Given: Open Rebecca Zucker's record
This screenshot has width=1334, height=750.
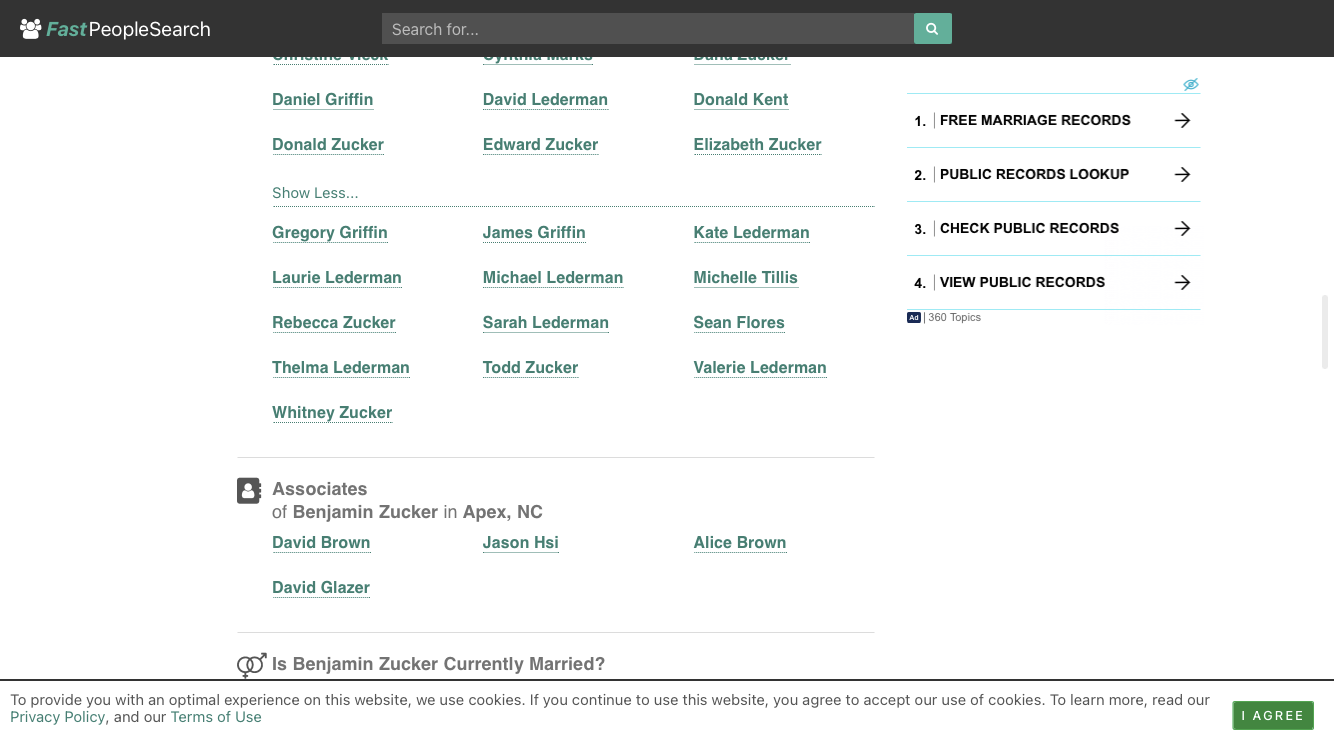Looking at the screenshot, I should click(333, 322).
